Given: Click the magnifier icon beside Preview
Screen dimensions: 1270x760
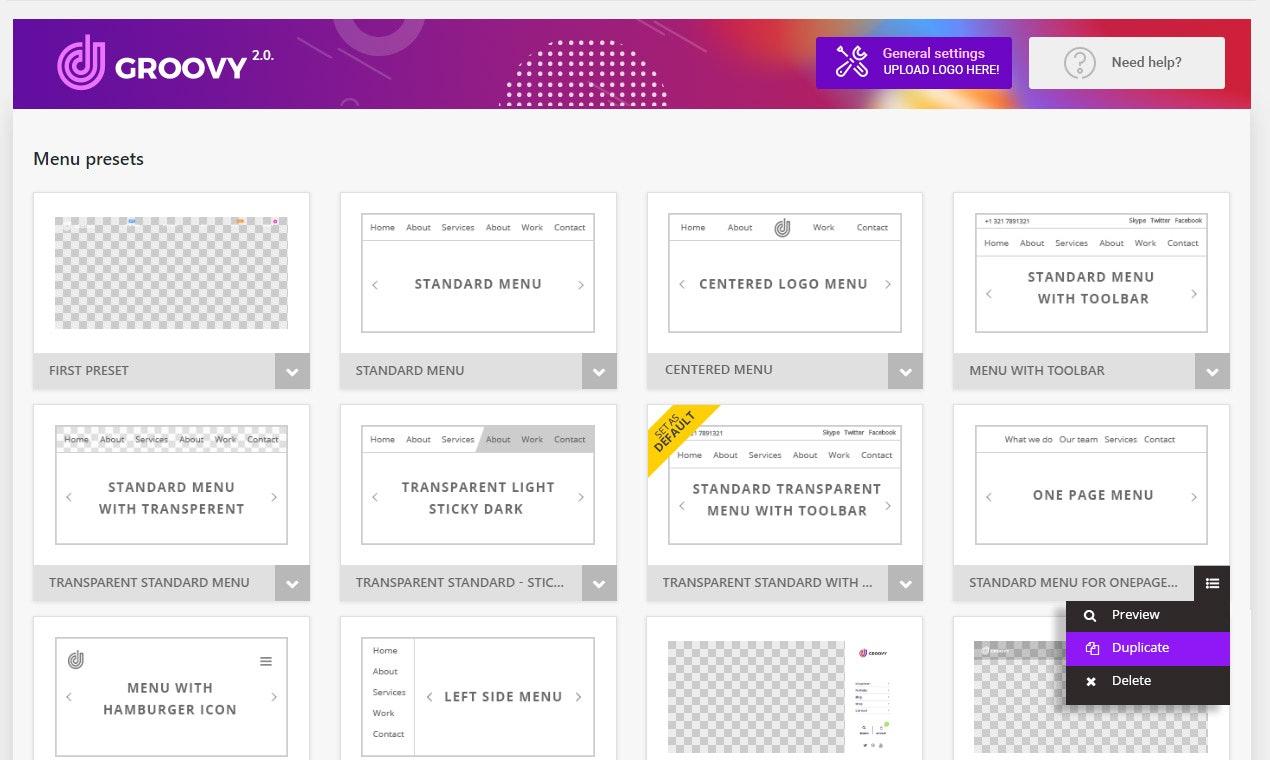Looking at the screenshot, I should (x=1091, y=616).
